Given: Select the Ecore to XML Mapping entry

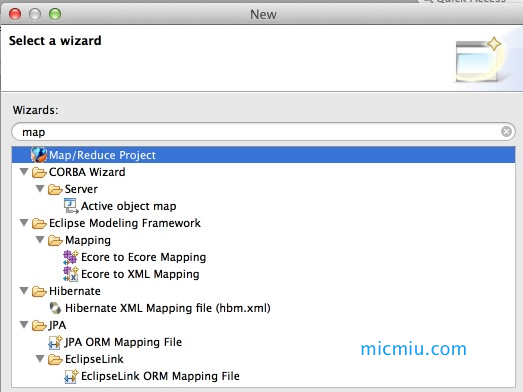Looking at the screenshot, I should [x=140, y=274].
